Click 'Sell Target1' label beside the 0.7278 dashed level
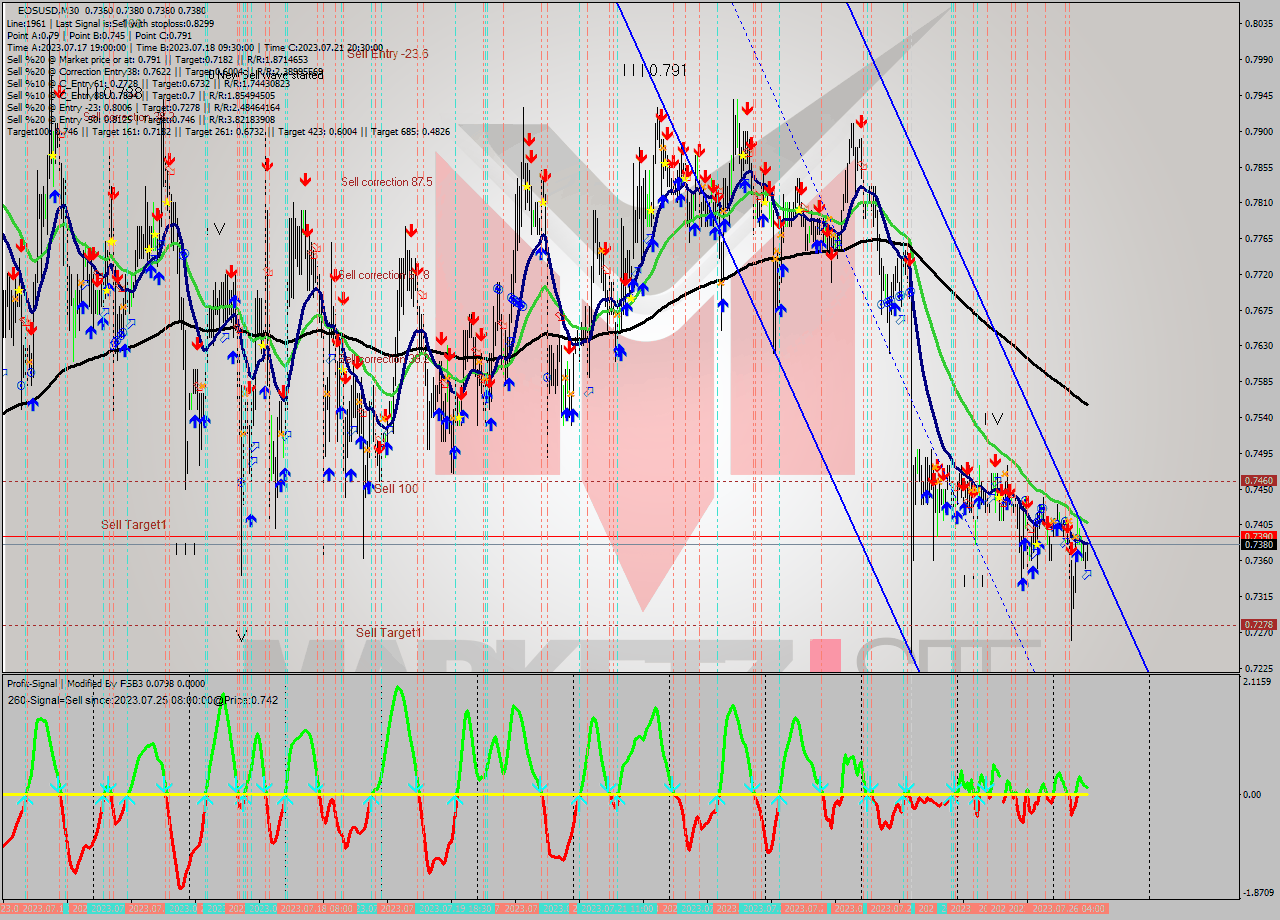Viewport: 1280px width, 920px height. [389, 632]
